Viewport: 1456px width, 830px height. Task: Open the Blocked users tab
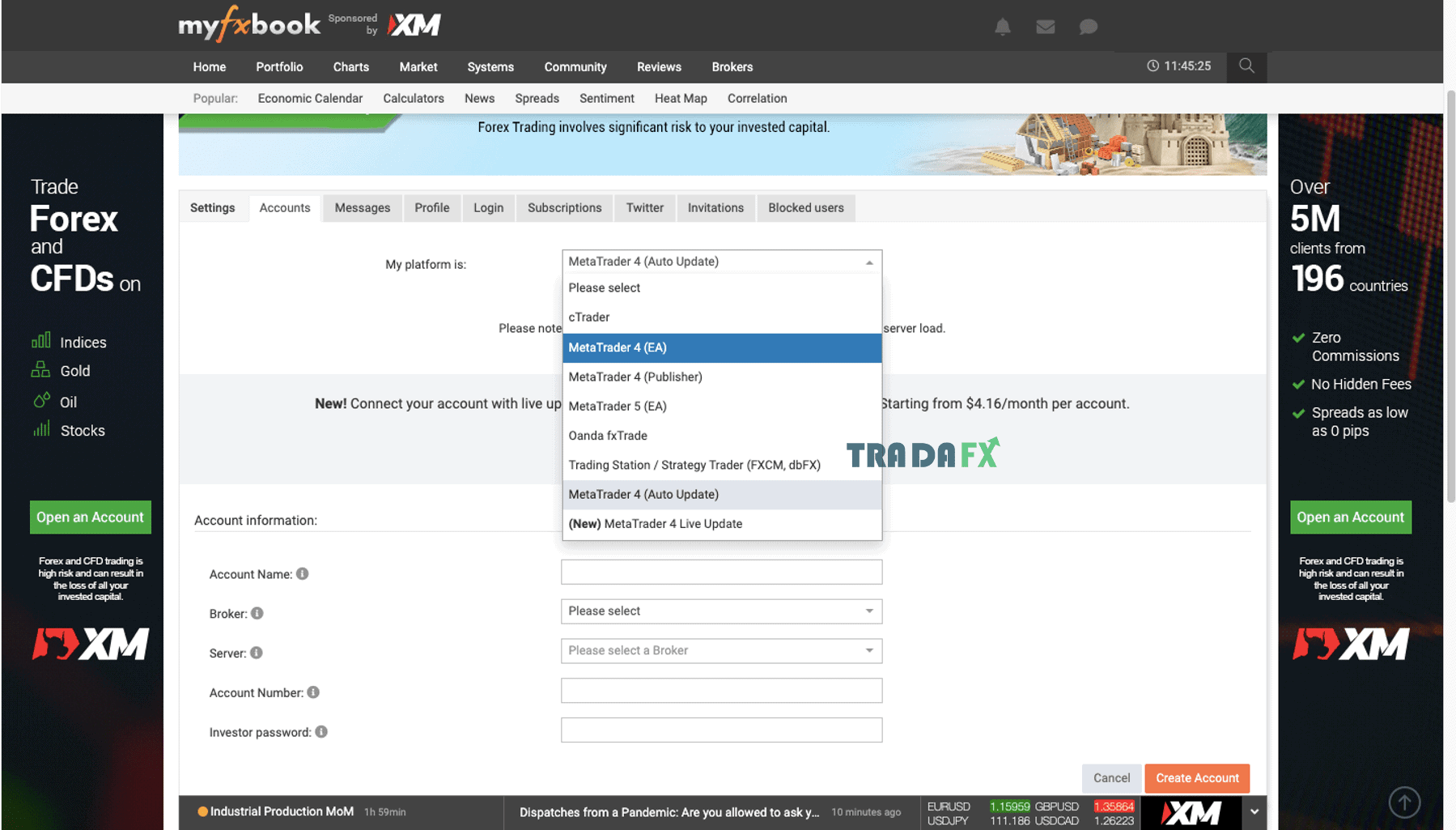coord(805,208)
